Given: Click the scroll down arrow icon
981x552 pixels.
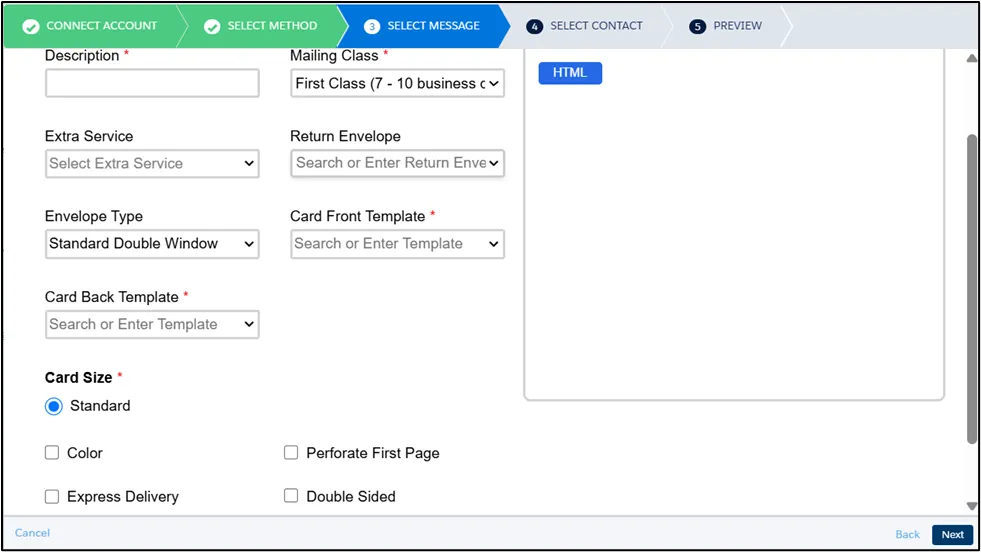Looking at the screenshot, I should [972, 506].
